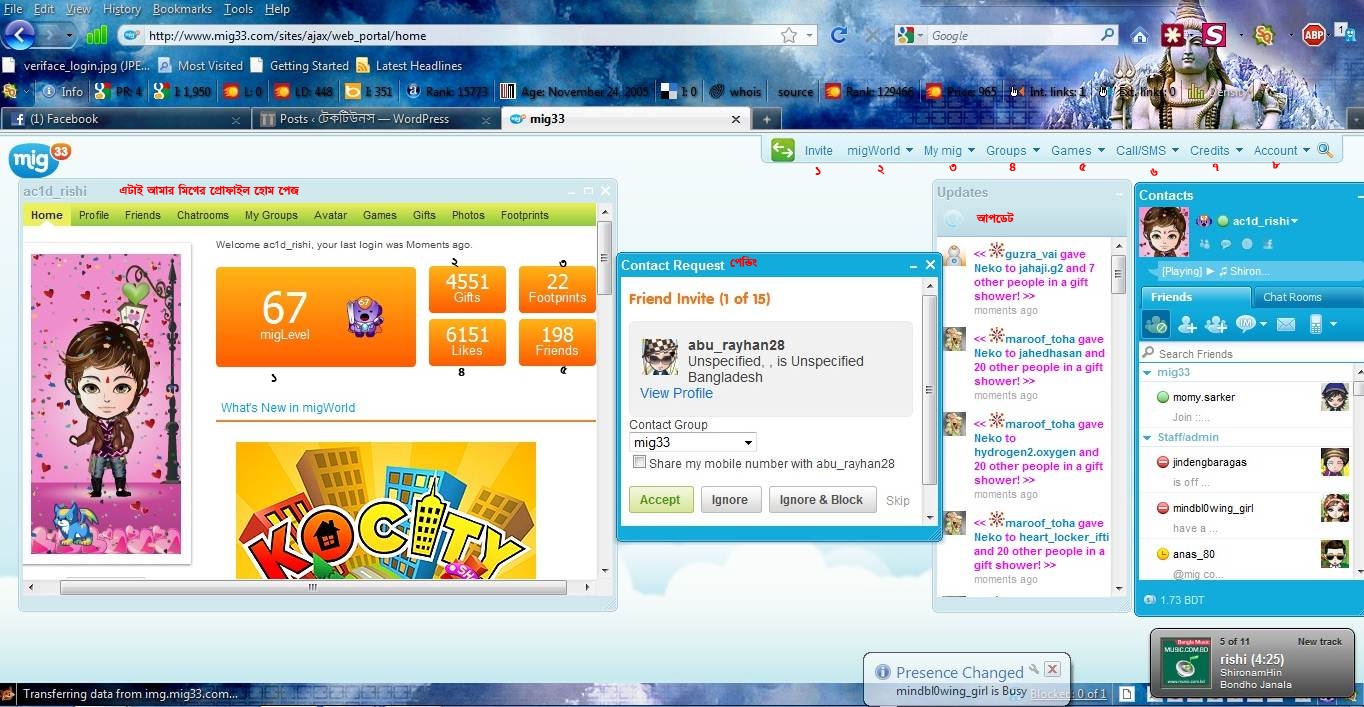1364x707 pixels.
Task: Accept the friend invite from abu_rayhan28
Action: [x=660, y=499]
